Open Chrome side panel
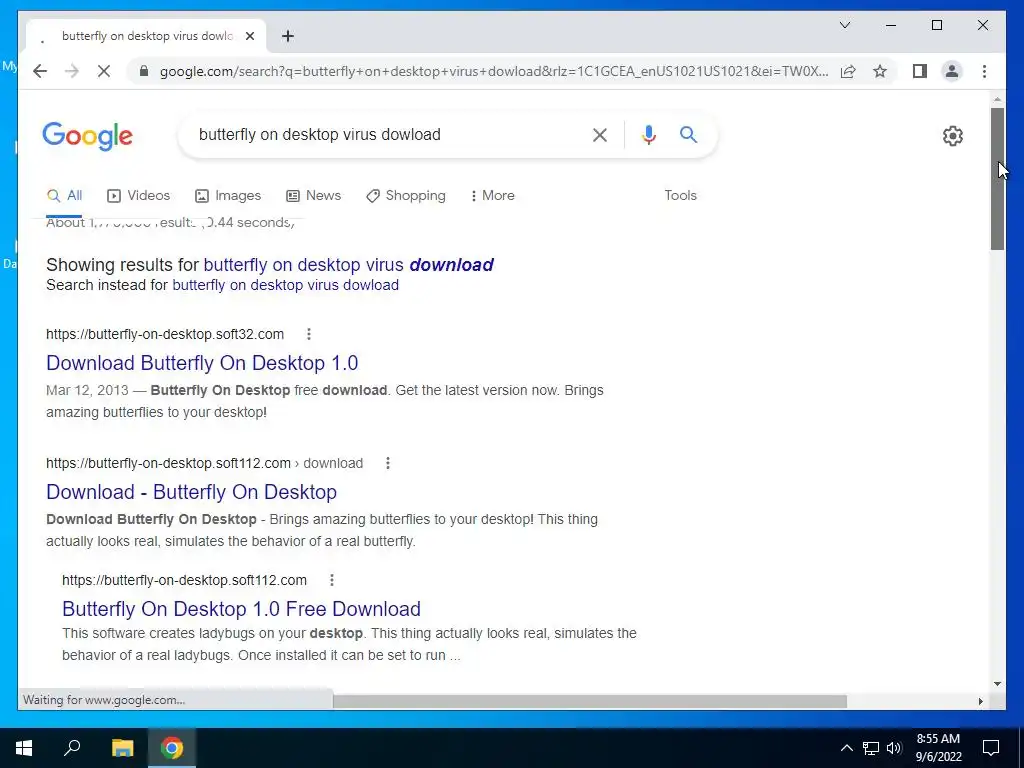This screenshot has width=1024, height=768. pos(920,71)
